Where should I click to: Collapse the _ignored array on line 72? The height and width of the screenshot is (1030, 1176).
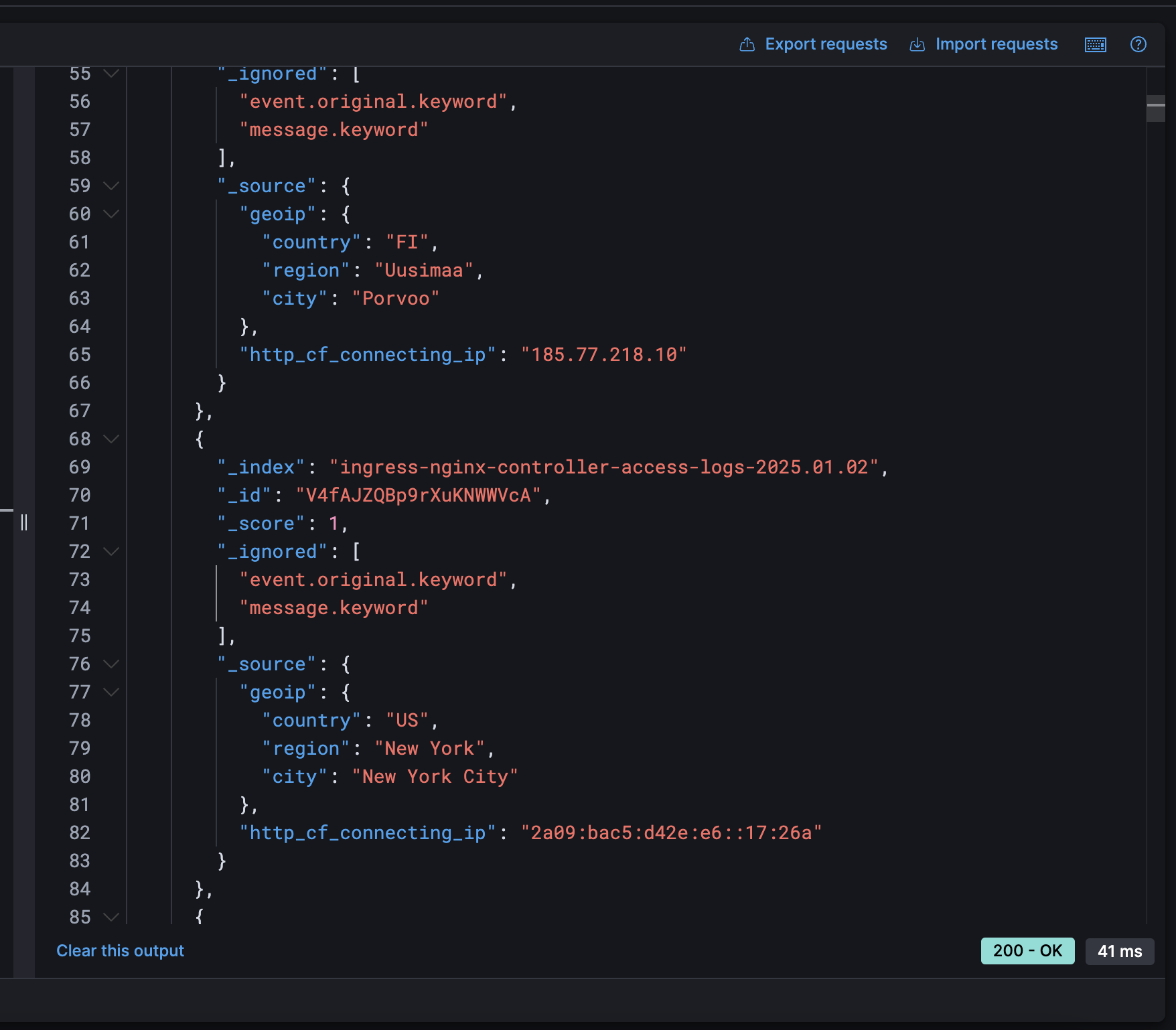click(112, 551)
